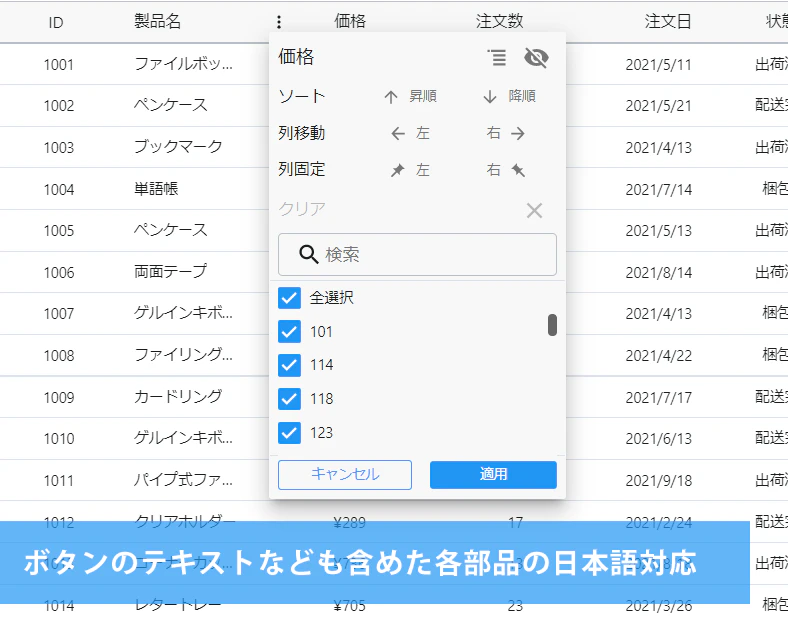Sort descending with the down arrow icon

(x=490, y=96)
